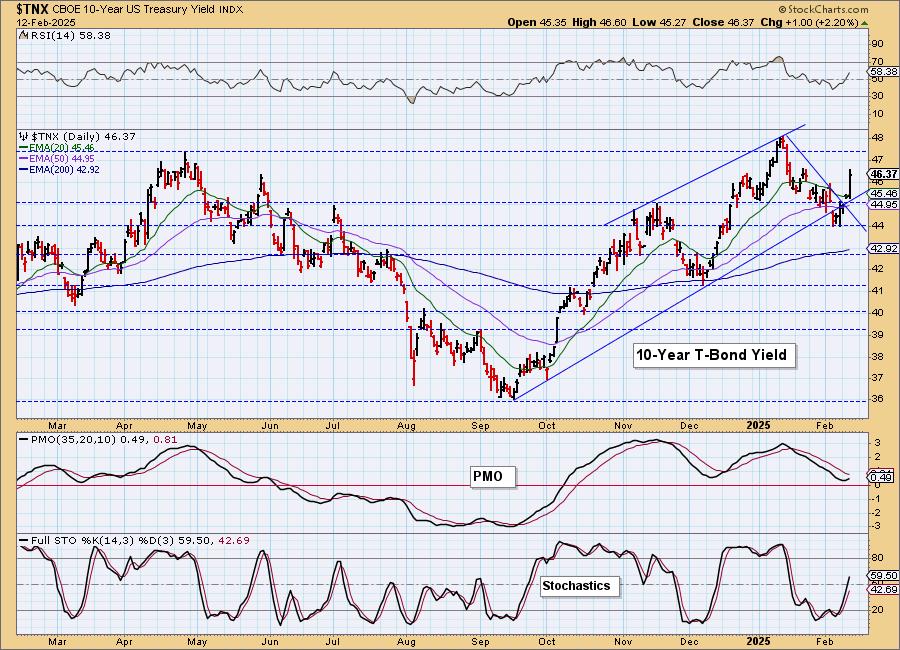Click the 2025 label under the price panel
The width and height of the screenshot is (900, 650).
point(758,425)
